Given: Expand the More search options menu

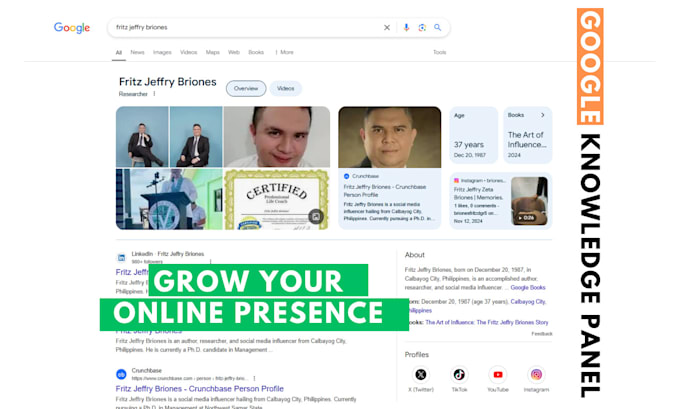Looking at the screenshot, I should pos(284,52).
